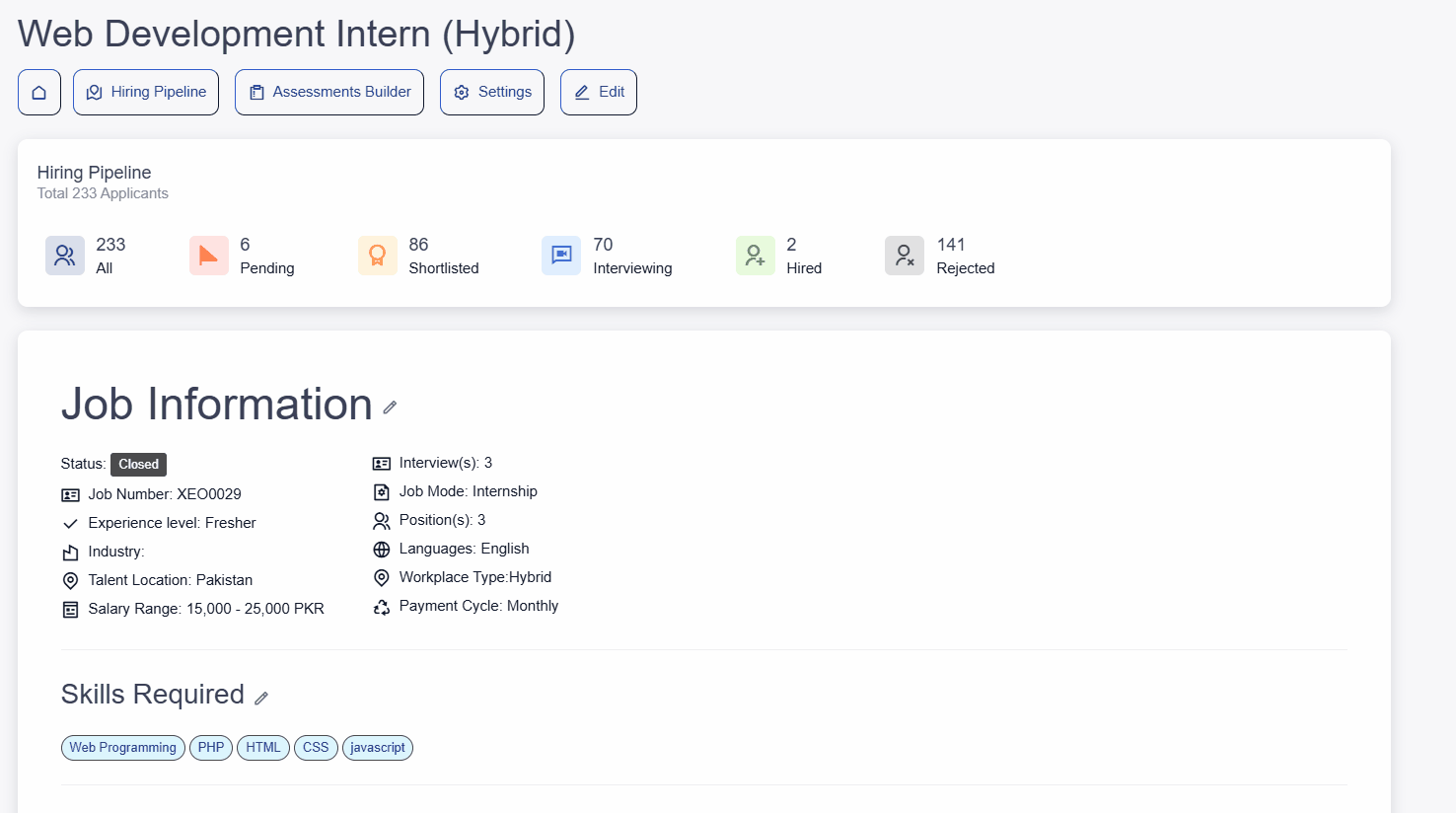1456x813 pixels.
Task: Click the Pending flag icon
Action: coord(209,256)
